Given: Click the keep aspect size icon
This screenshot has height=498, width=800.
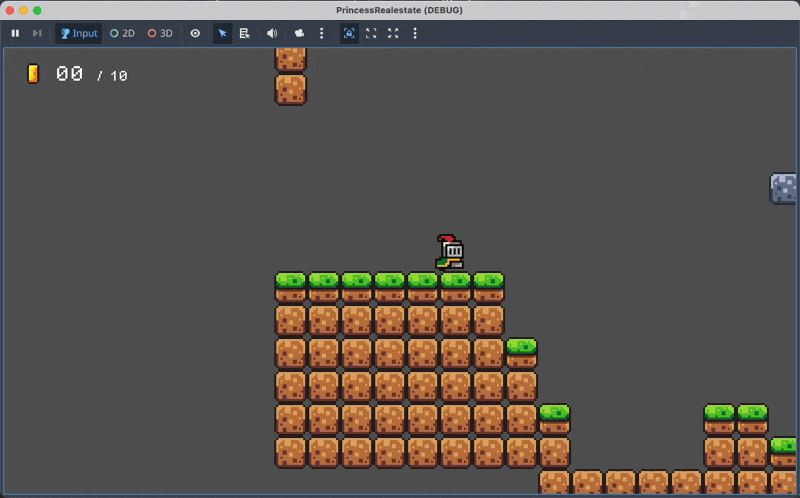Looking at the screenshot, I should (371, 33).
